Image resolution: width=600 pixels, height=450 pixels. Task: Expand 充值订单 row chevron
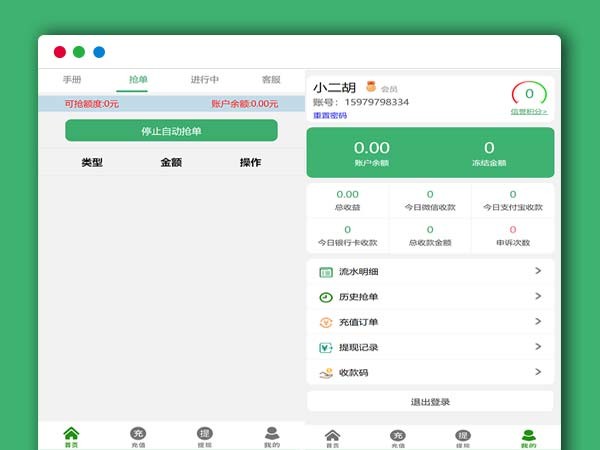538,322
